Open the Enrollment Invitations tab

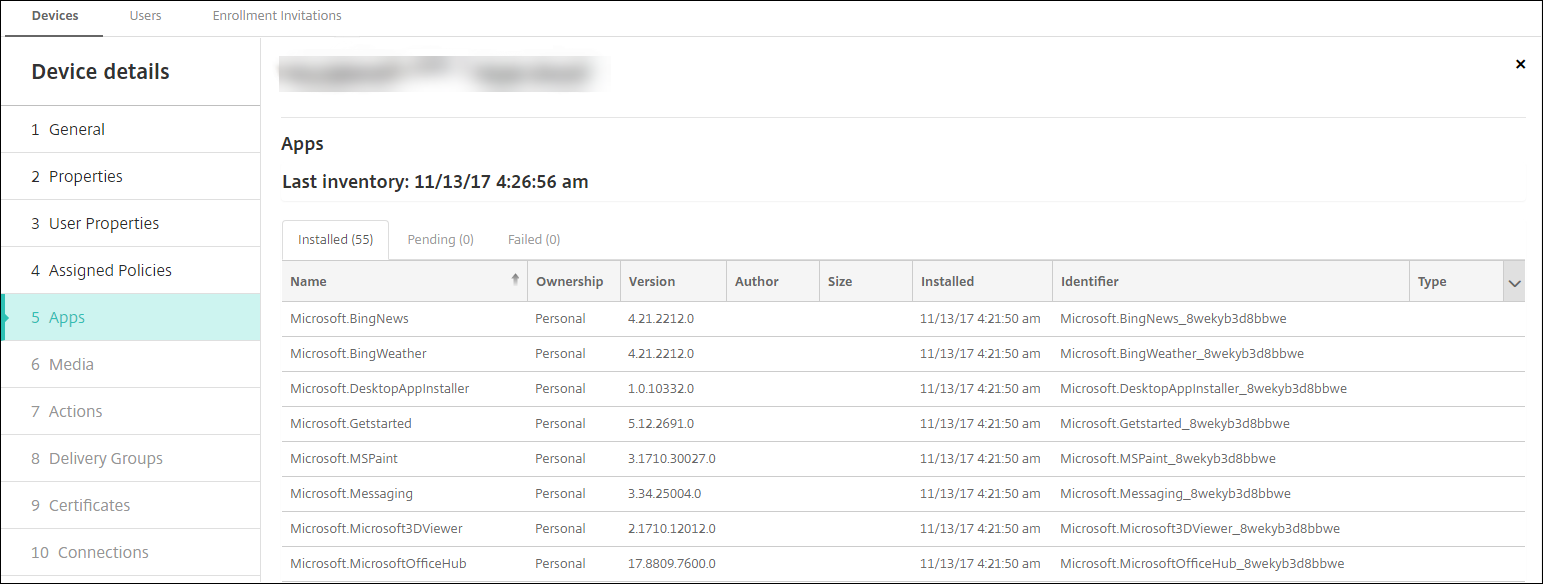click(x=277, y=16)
